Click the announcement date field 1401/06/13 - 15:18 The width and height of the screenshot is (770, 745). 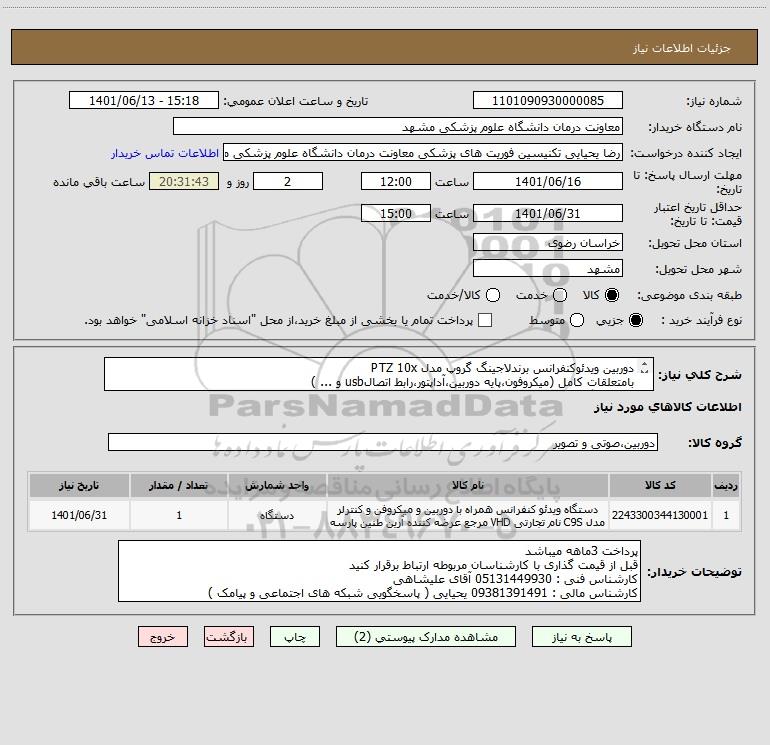point(144,101)
